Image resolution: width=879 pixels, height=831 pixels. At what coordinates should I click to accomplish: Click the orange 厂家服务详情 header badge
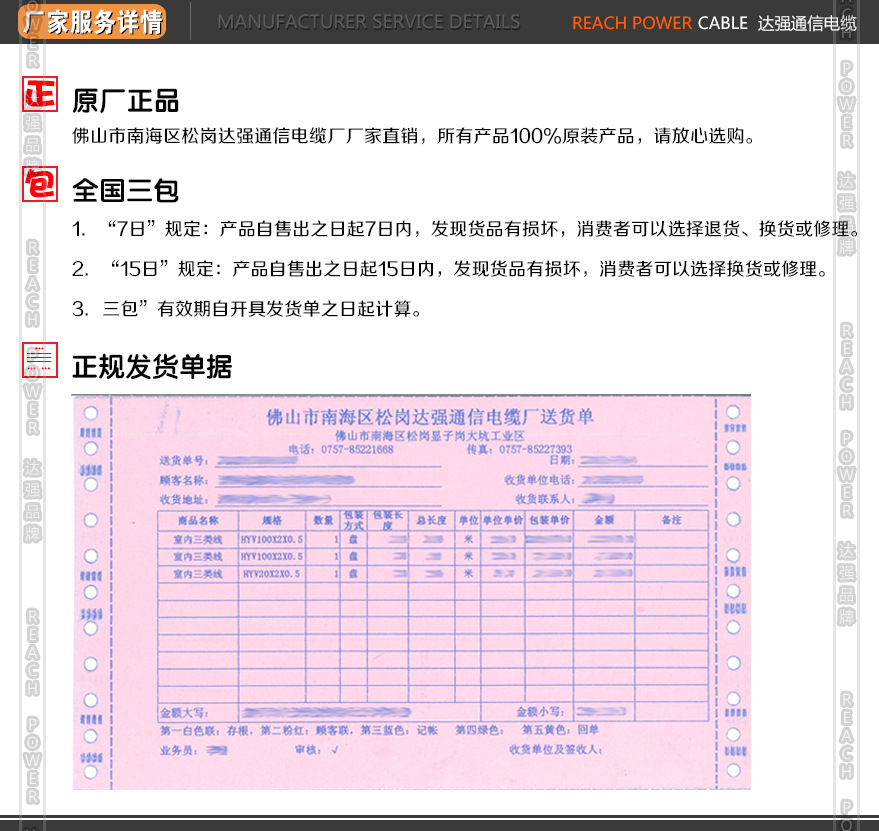point(92,22)
